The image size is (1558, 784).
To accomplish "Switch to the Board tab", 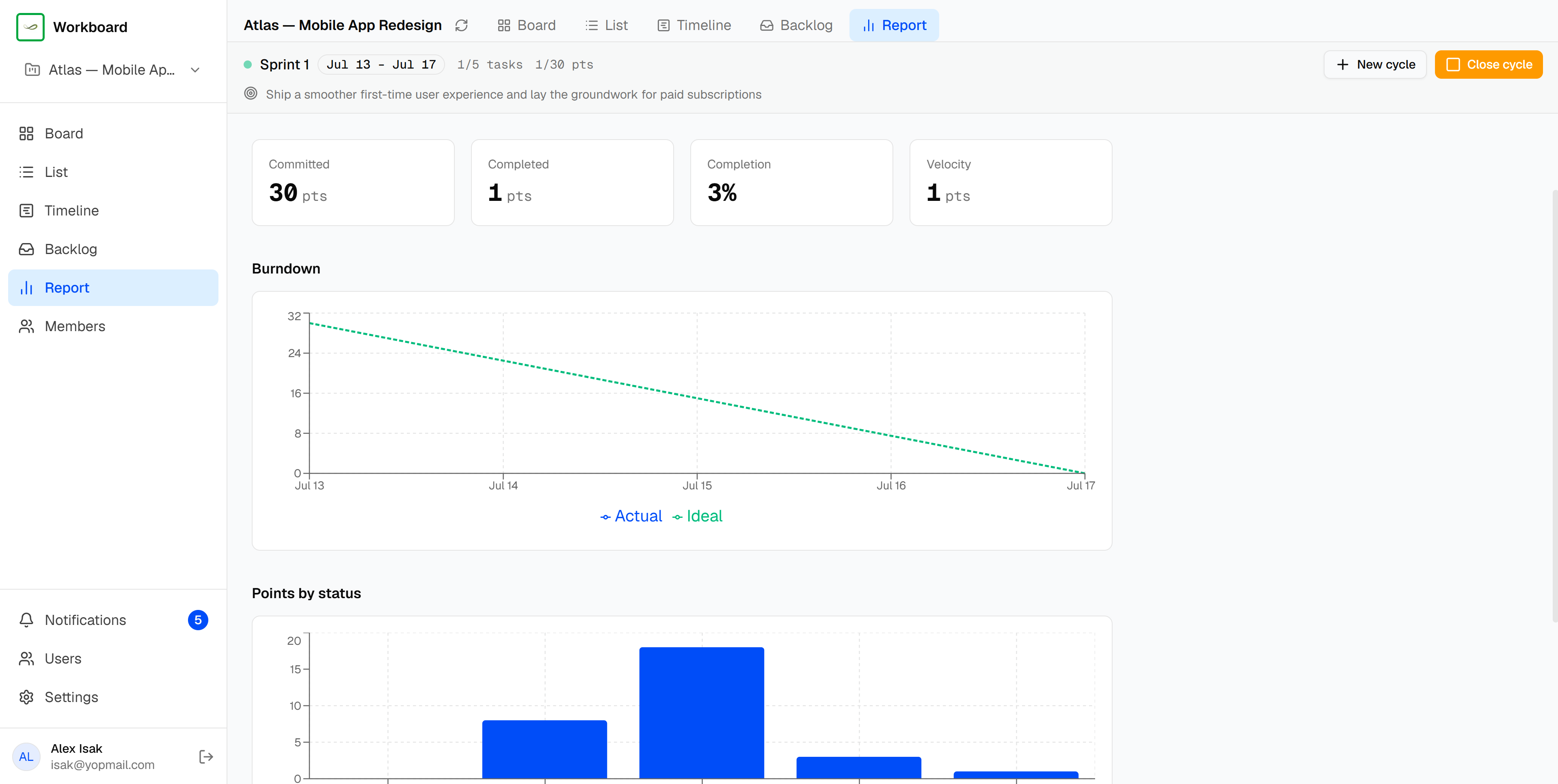I will point(526,26).
